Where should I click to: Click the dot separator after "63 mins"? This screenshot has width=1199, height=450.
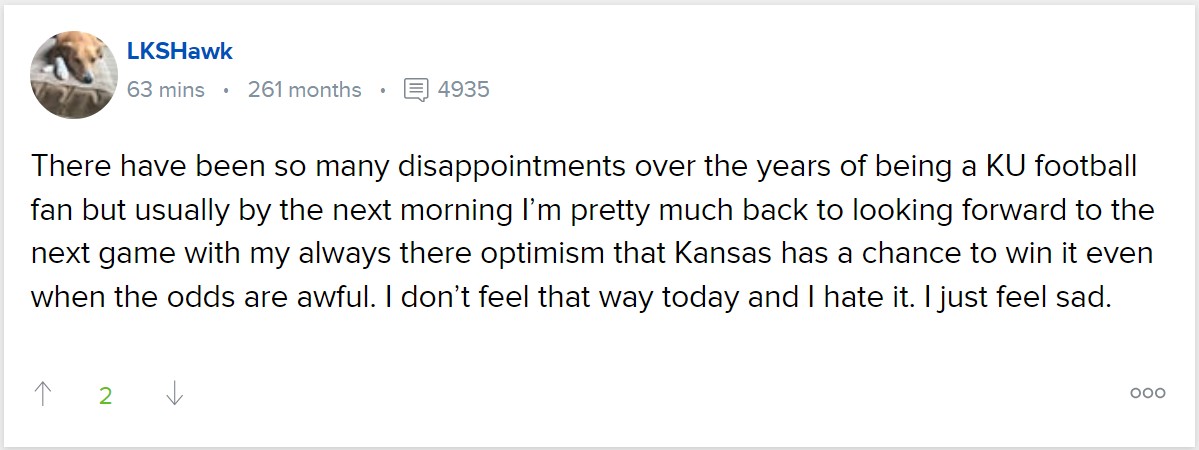pyautogui.click(x=226, y=91)
